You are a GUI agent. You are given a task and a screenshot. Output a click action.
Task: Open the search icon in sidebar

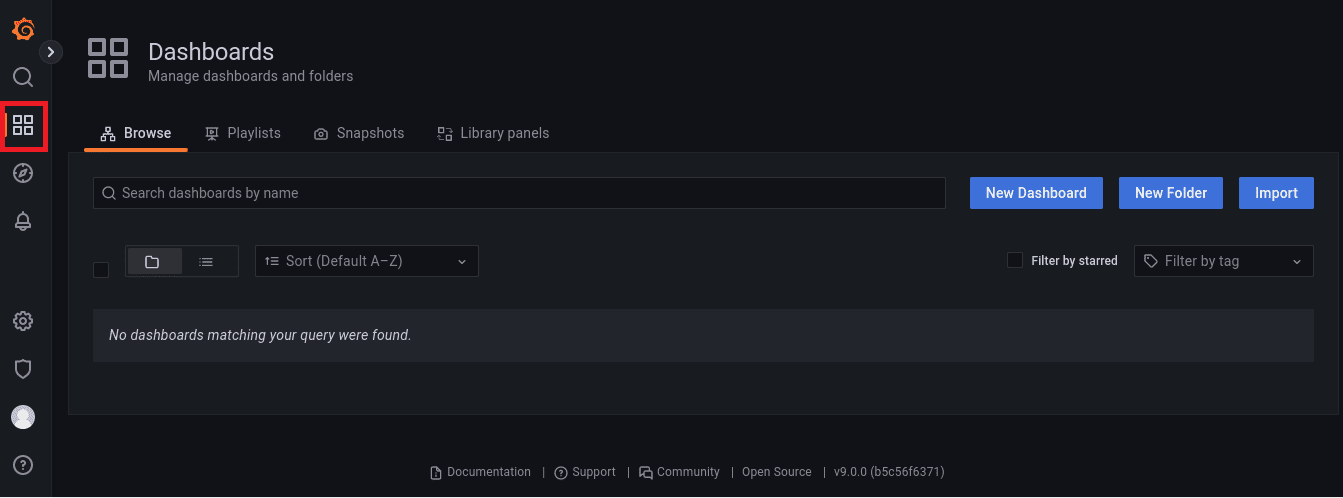(x=23, y=77)
